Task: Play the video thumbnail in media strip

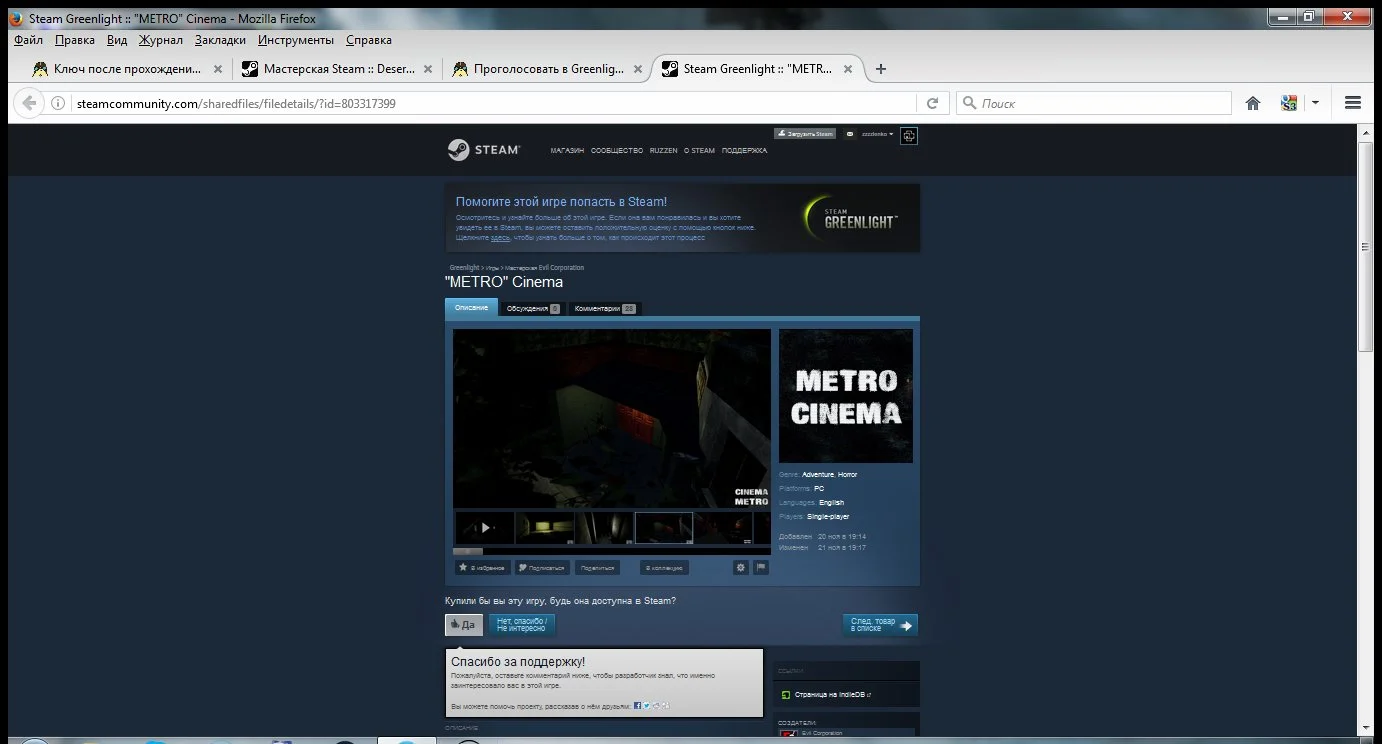Action: point(485,528)
